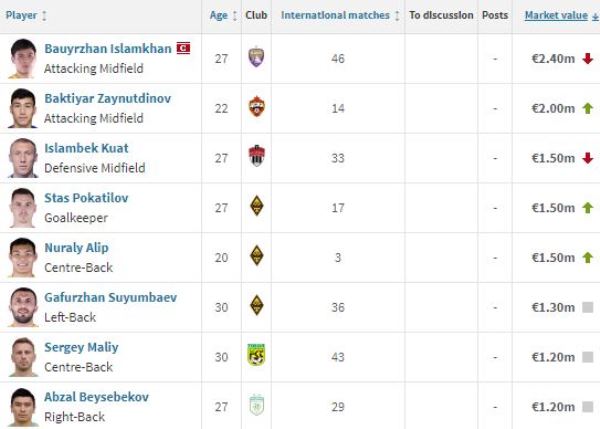600x429 pixels.
Task: Click club crest in Stas Pokatilov's row
Action: (256, 207)
